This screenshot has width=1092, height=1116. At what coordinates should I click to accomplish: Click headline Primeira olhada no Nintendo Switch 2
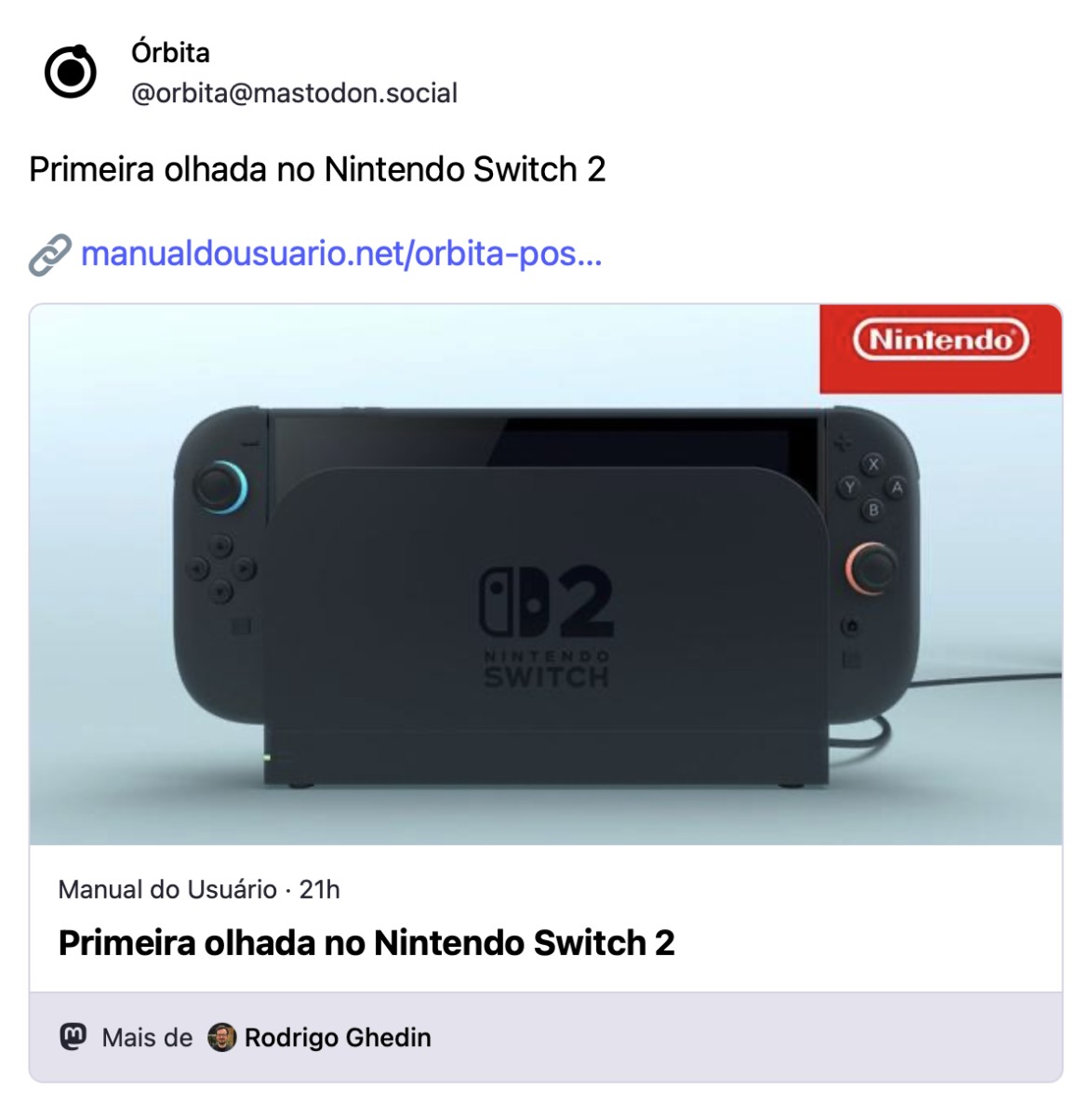tap(366, 943)
